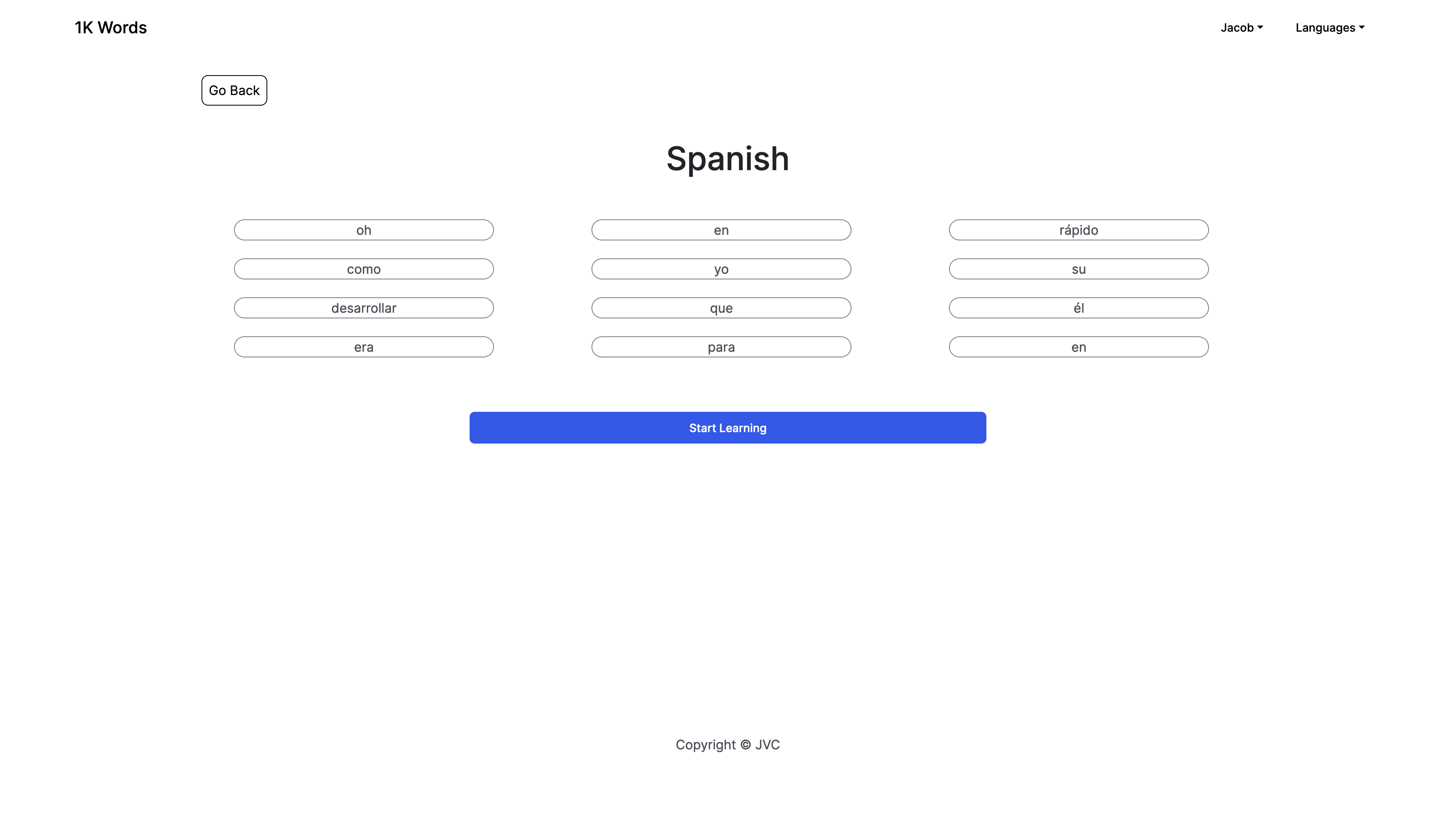Click the Copyright © JVC footer text
1456x818 pixels.
728,744
